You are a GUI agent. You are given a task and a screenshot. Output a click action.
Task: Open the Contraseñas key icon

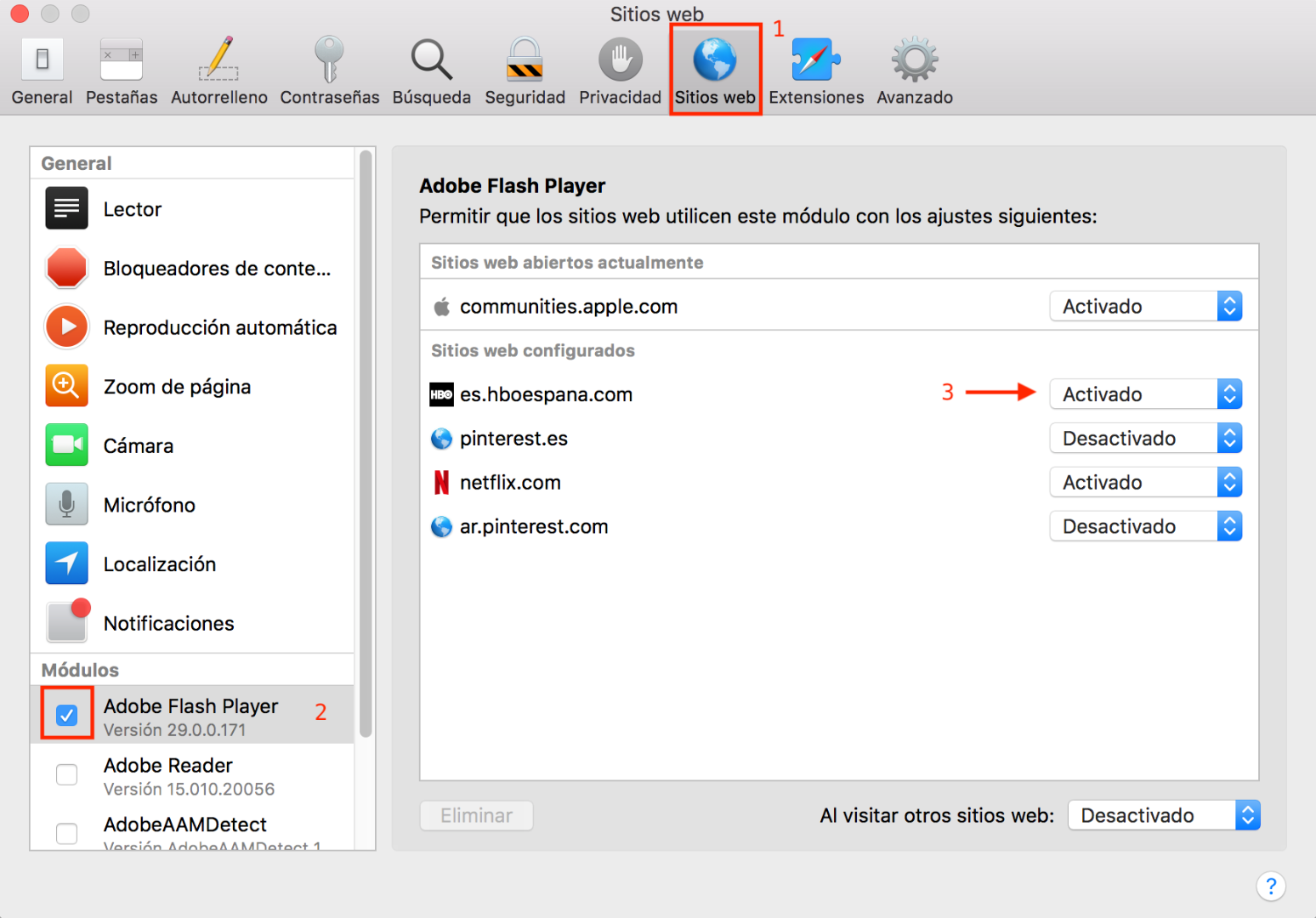[x=329, y=61]
